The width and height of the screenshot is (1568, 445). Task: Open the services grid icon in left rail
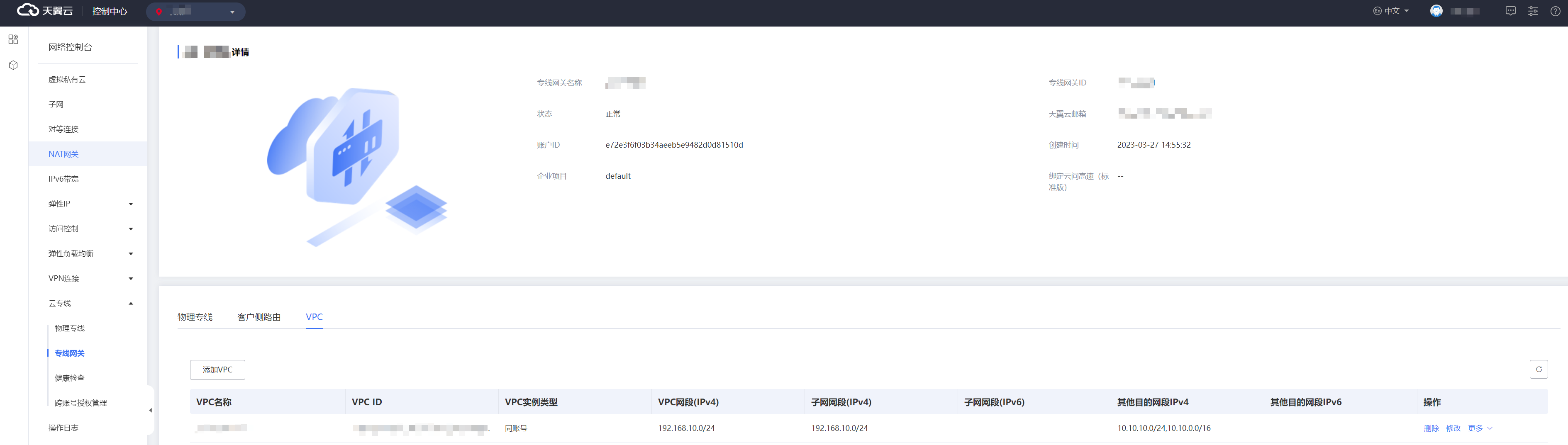[x=13, y=39]
